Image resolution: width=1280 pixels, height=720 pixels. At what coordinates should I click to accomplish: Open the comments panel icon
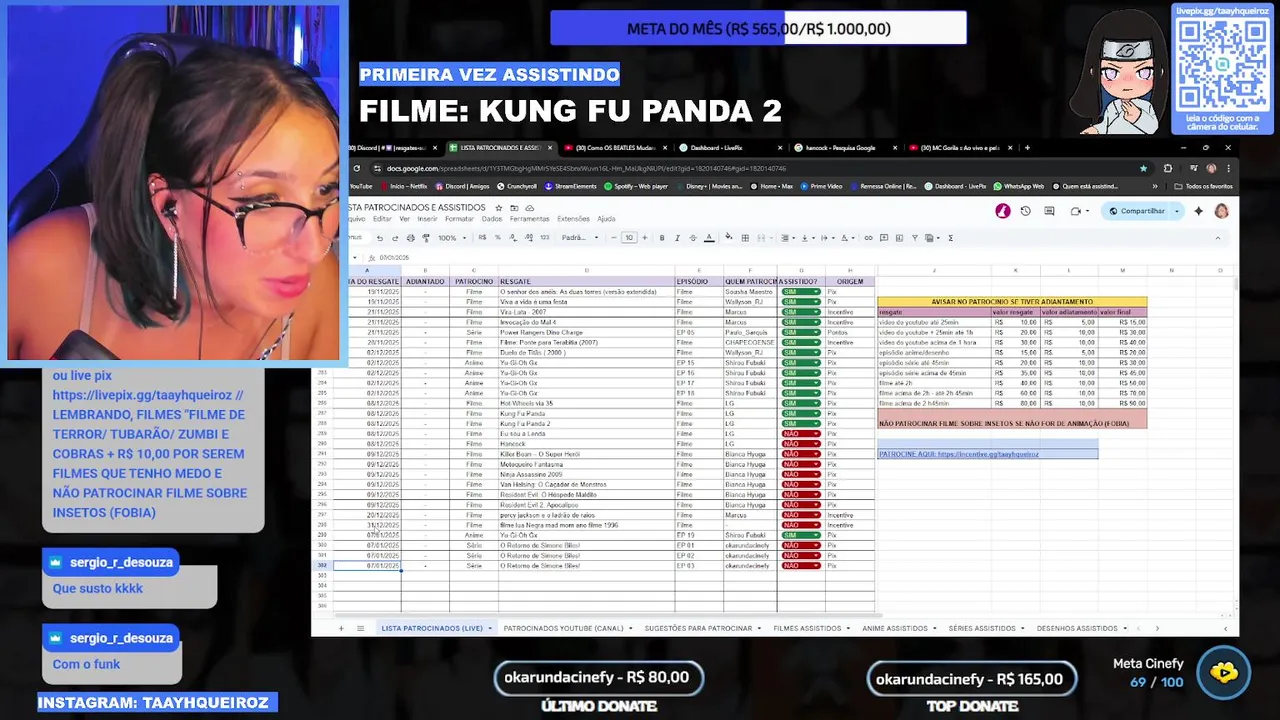point(1049,211)
